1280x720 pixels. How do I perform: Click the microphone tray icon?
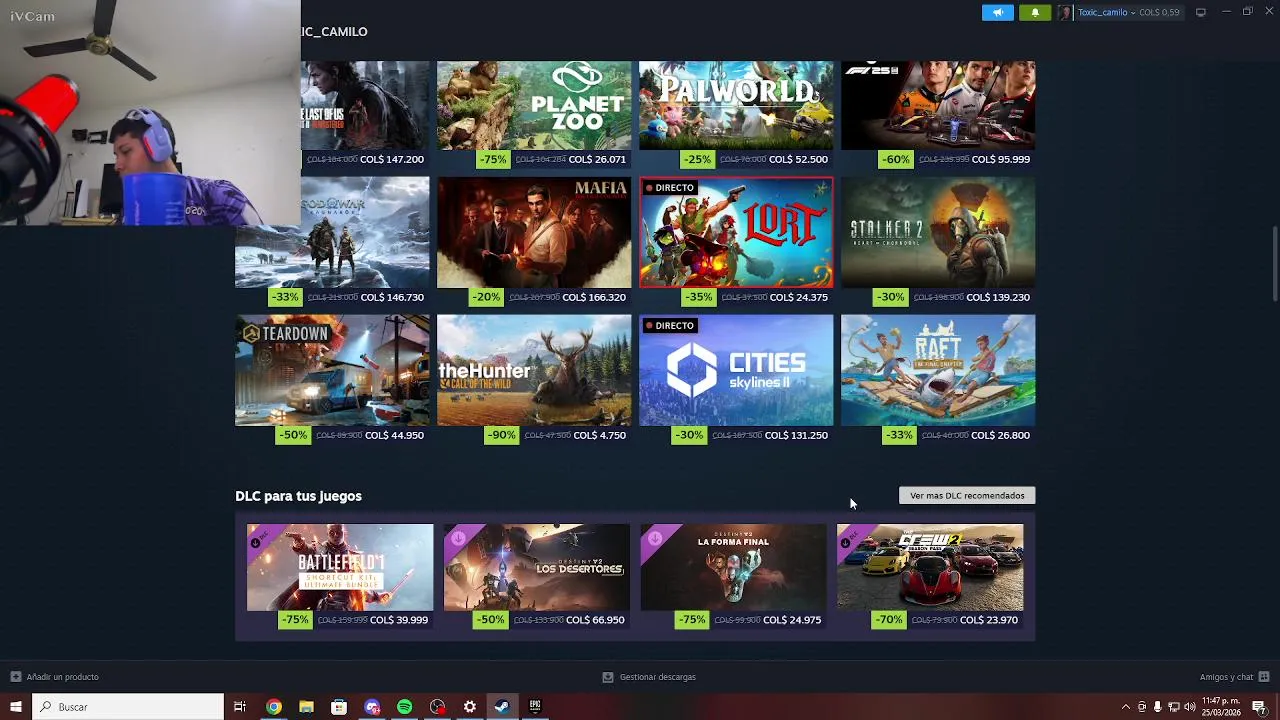pyautogui.click(x=1157, y=707)
